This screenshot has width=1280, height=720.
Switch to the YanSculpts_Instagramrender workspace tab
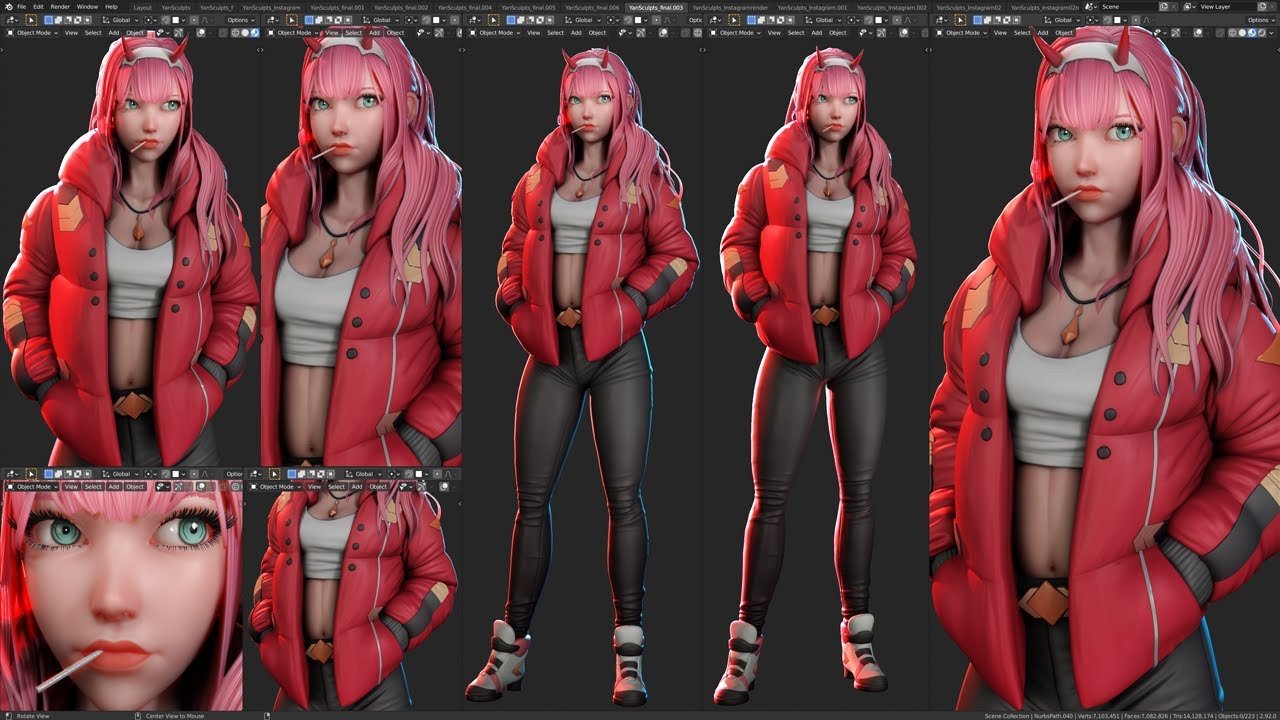[x=730, y=7]
